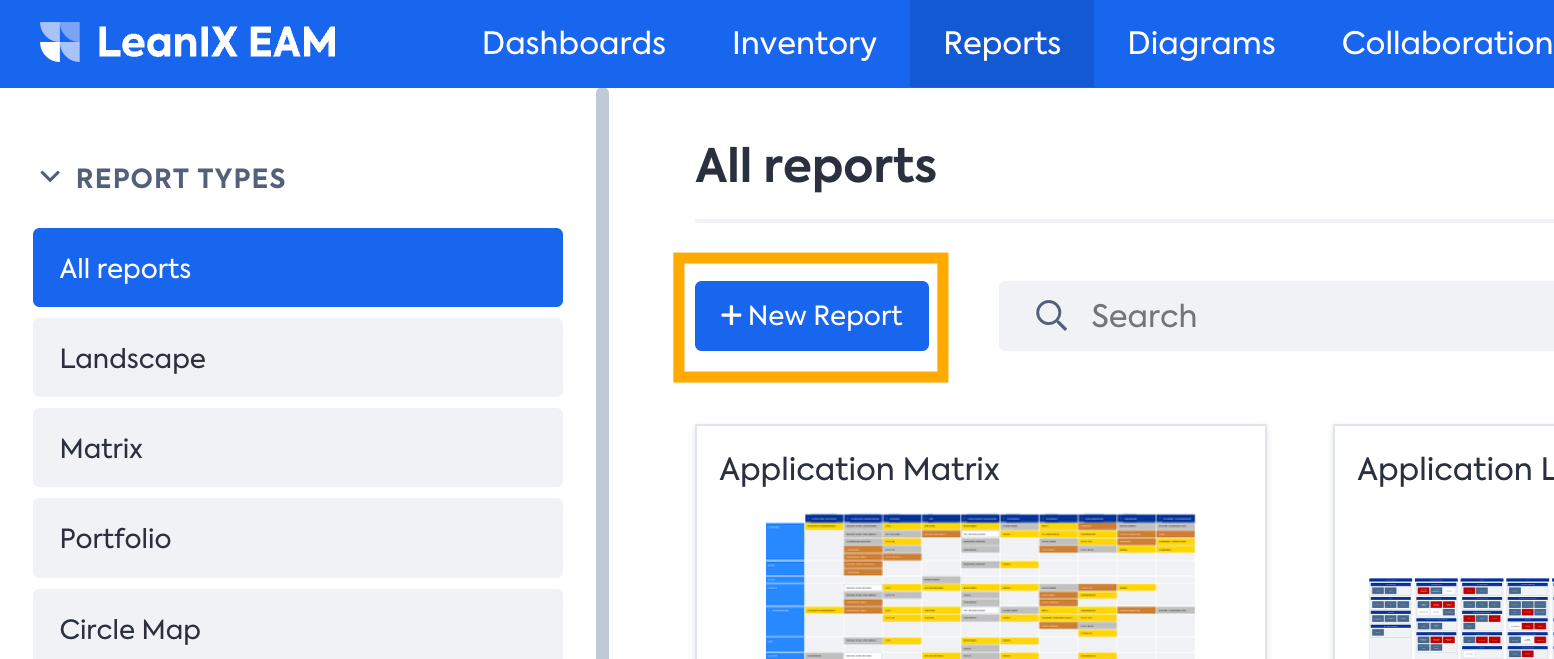This screenshot has width=1554, height=659.
Task: Filter by Circle Map report type
Action: 298,625
